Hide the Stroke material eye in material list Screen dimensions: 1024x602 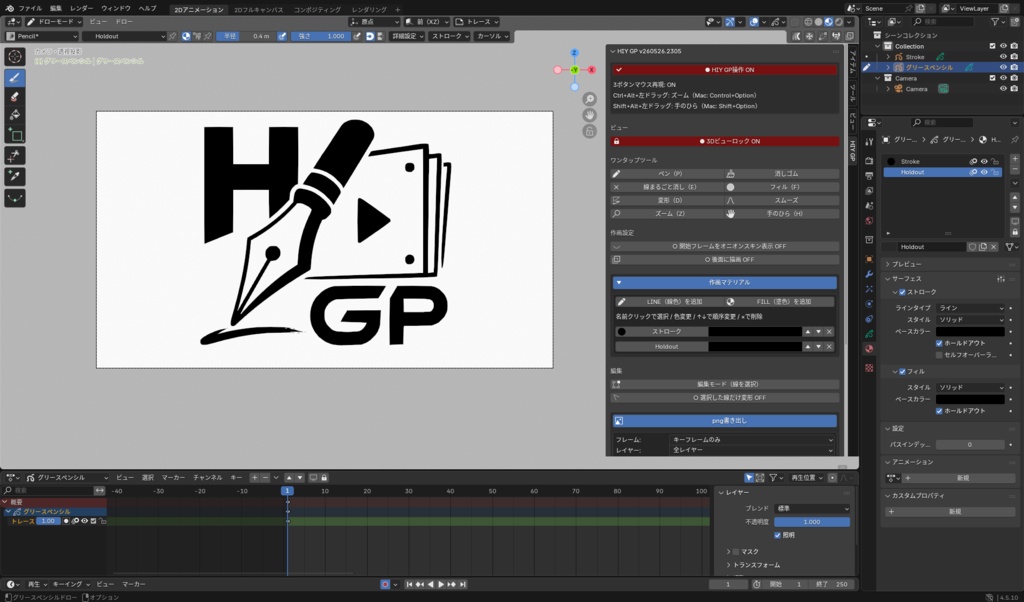coord(984,161)
